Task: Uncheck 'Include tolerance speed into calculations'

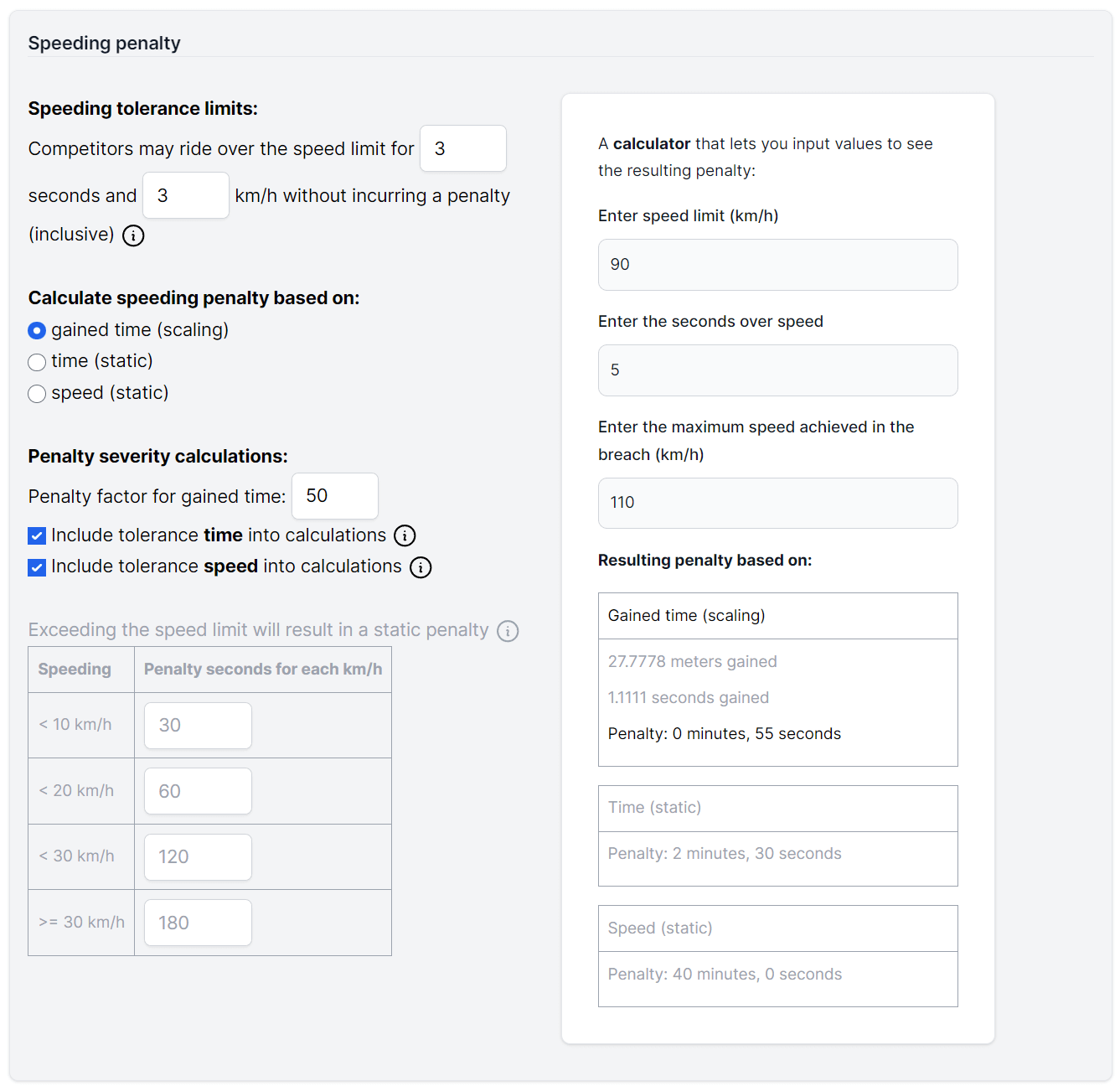Action: pyautogui.click(x=37, y=567)
